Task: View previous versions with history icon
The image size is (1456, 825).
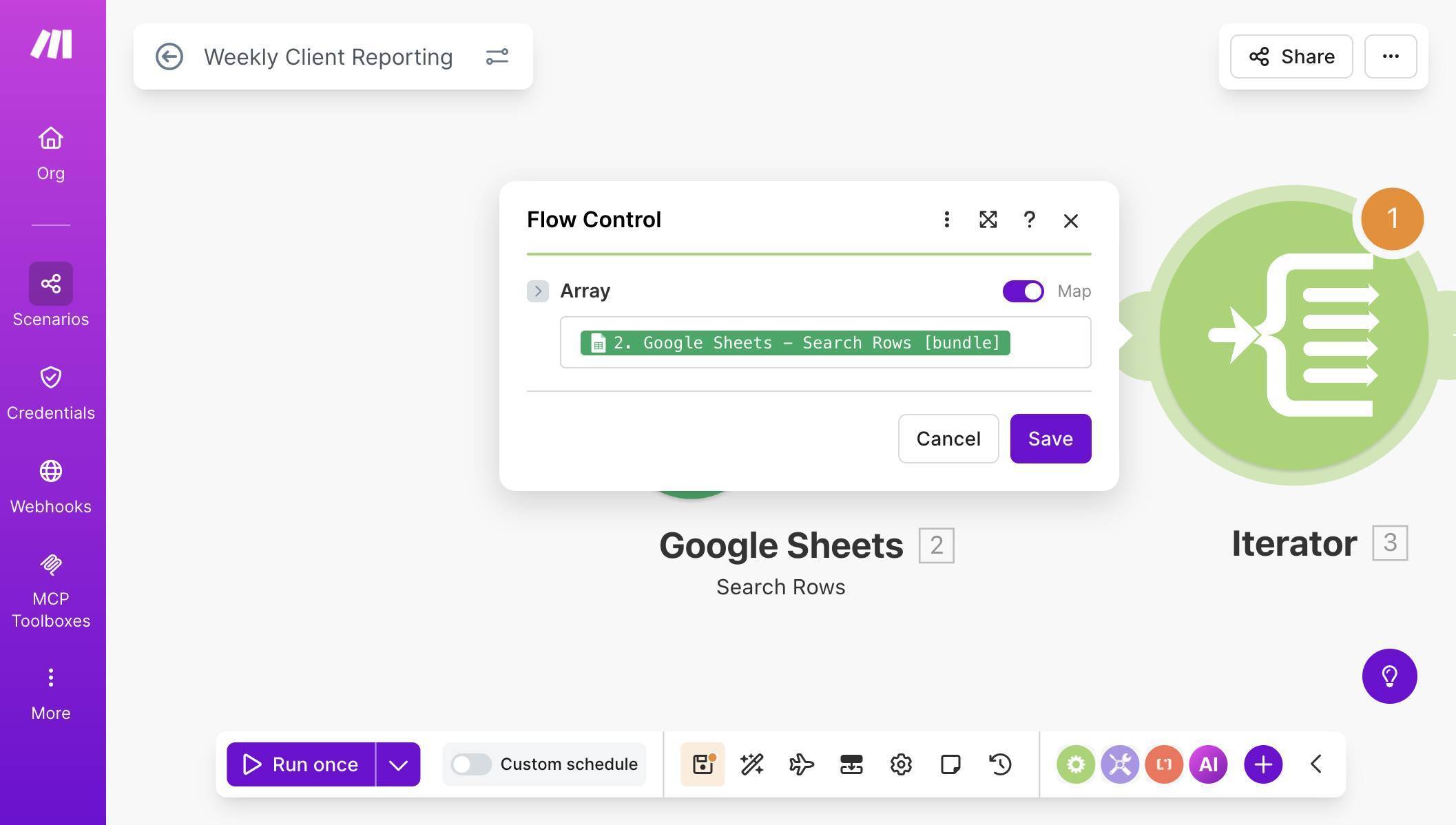Action: click(1000, 764)
